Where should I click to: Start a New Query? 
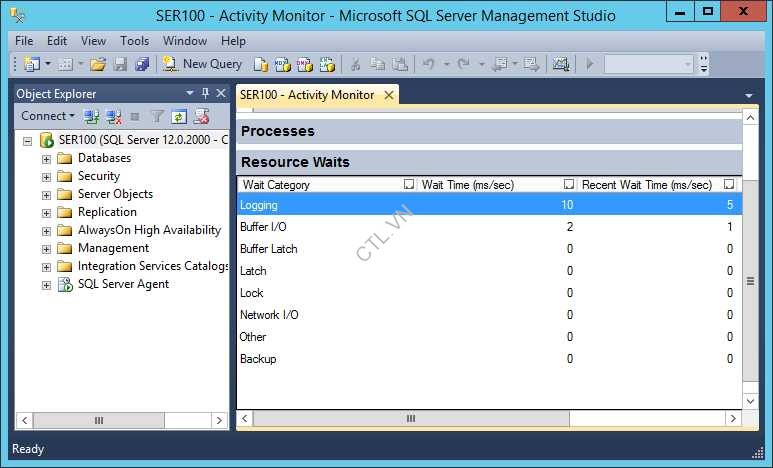click(x=202, y=64)
